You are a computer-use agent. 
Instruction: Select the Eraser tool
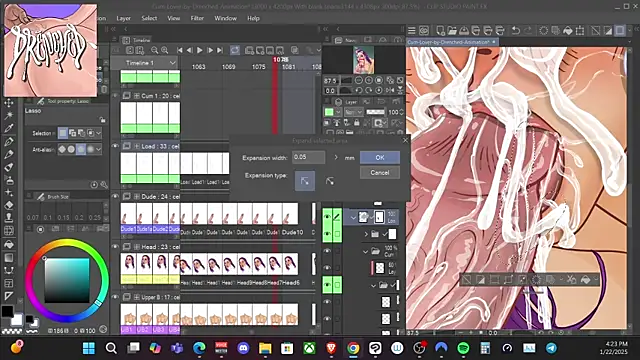(9, 205)
